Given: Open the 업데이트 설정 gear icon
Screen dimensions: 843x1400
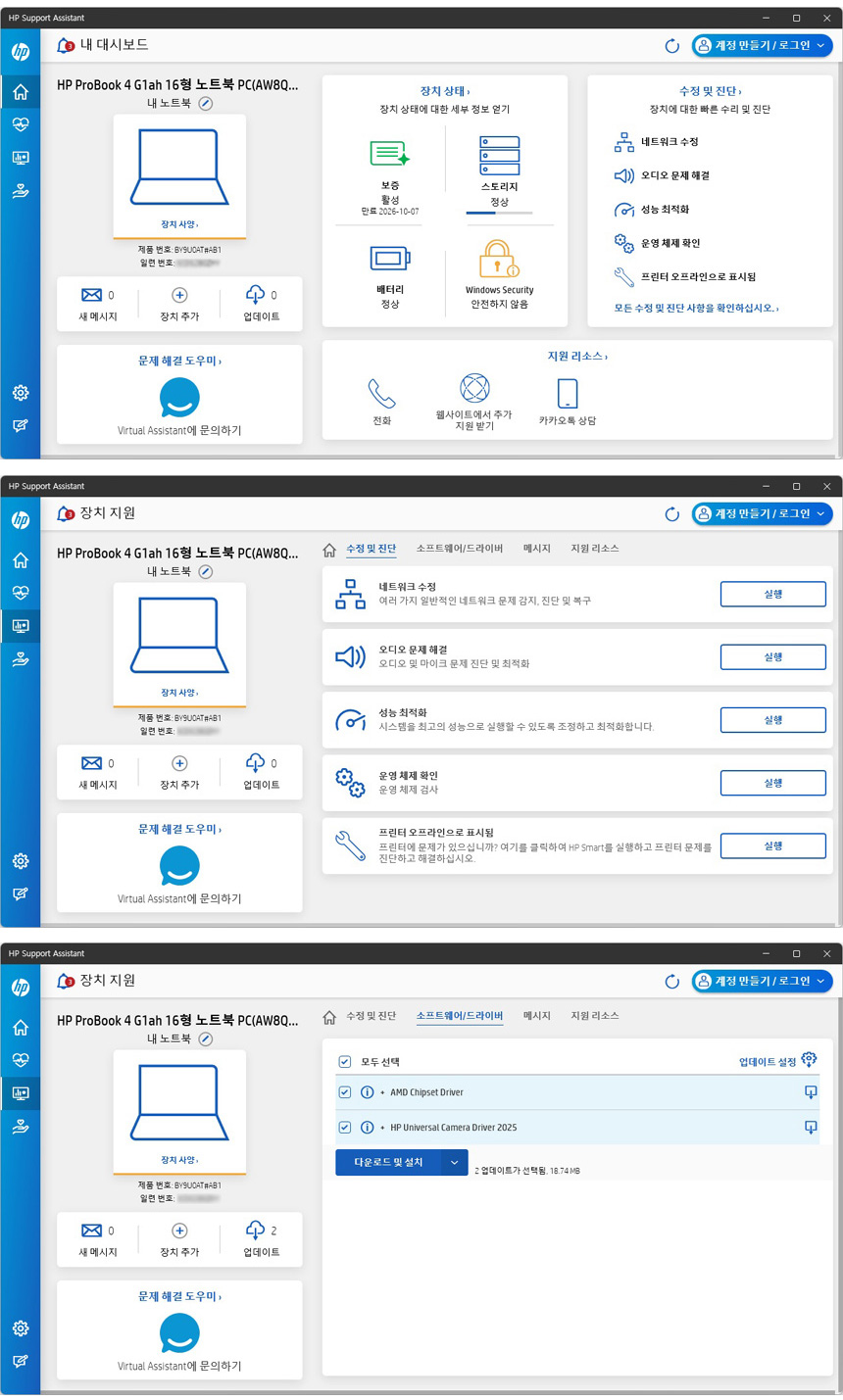Looking at the screenshot, I should tap(809, 1060).
